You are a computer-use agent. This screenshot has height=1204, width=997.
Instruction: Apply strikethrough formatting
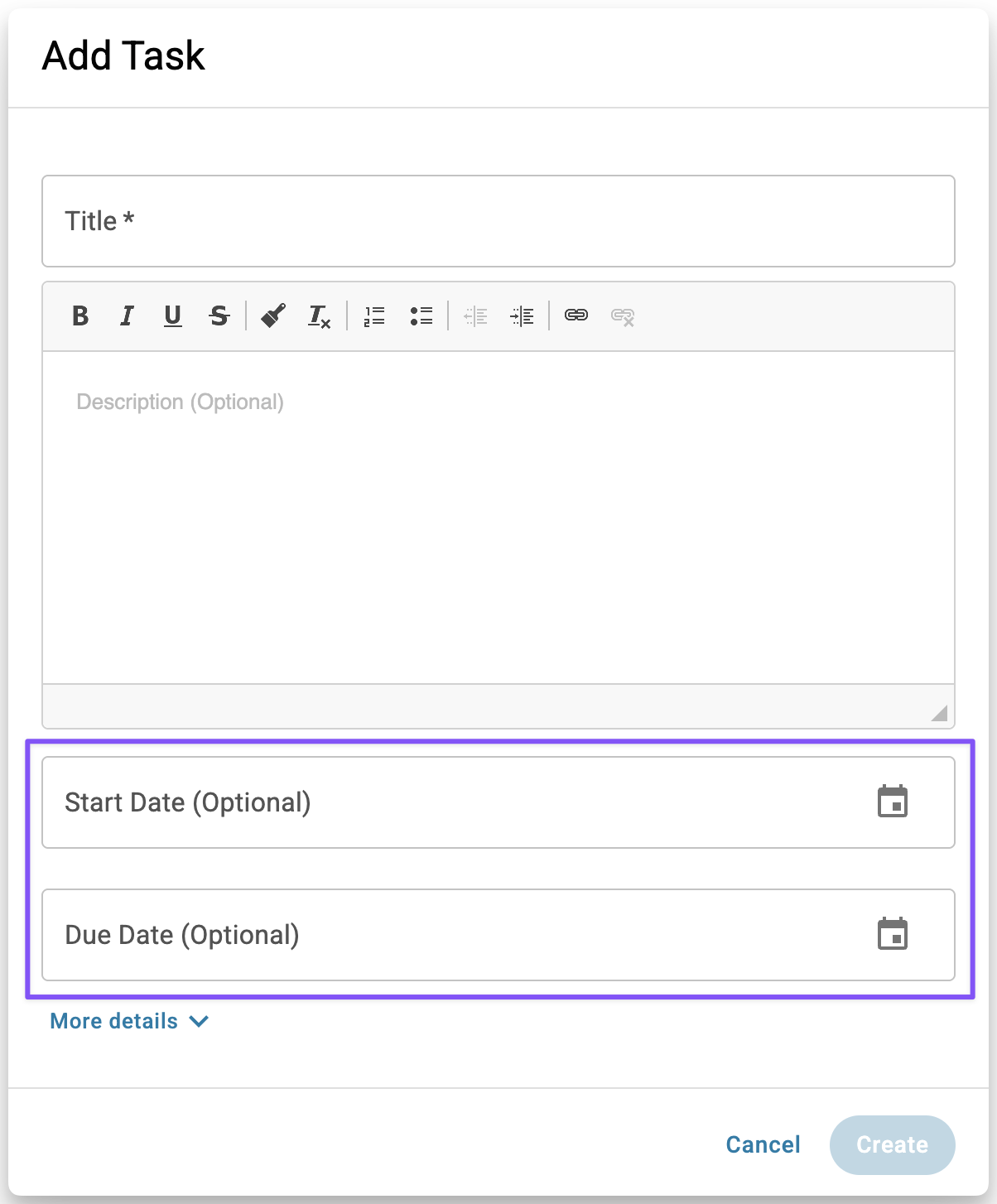[x=219, y=315]
